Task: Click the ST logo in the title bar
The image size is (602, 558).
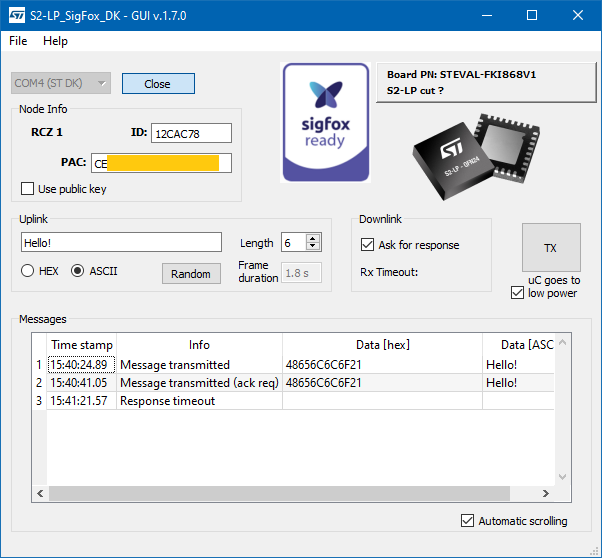Action: pos(17,15)
